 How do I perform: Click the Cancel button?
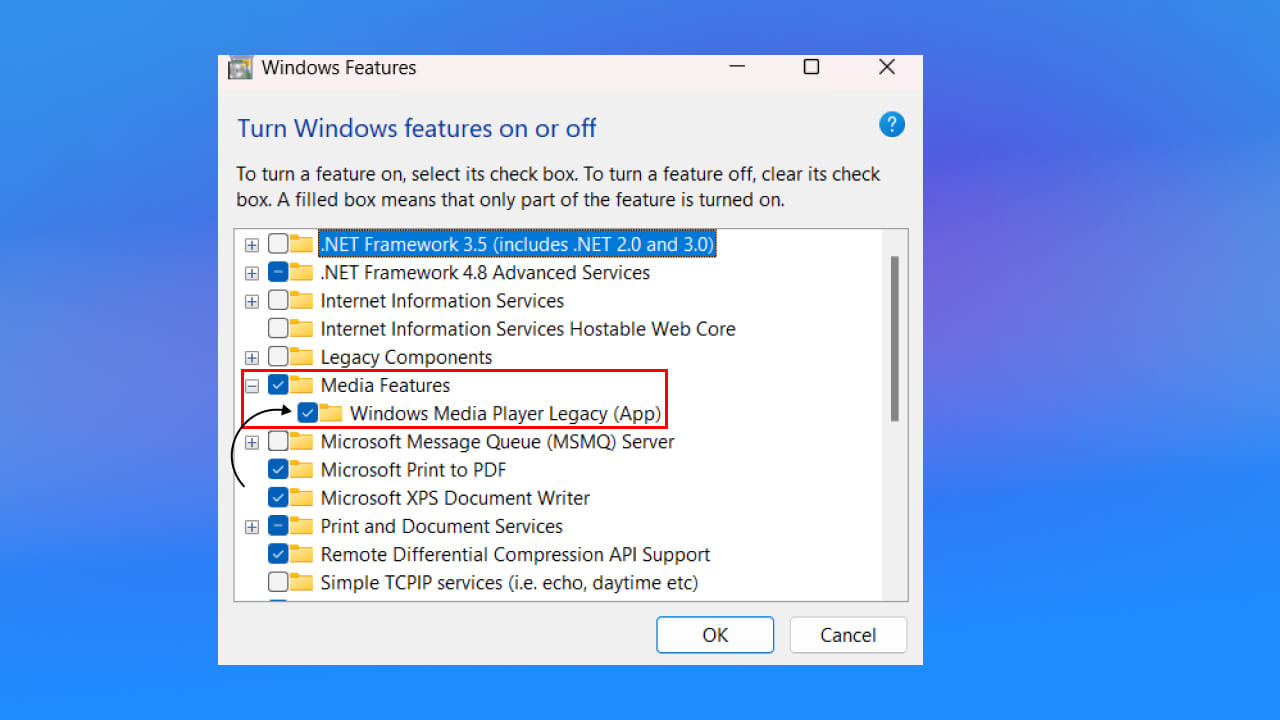tap(848, 635)
